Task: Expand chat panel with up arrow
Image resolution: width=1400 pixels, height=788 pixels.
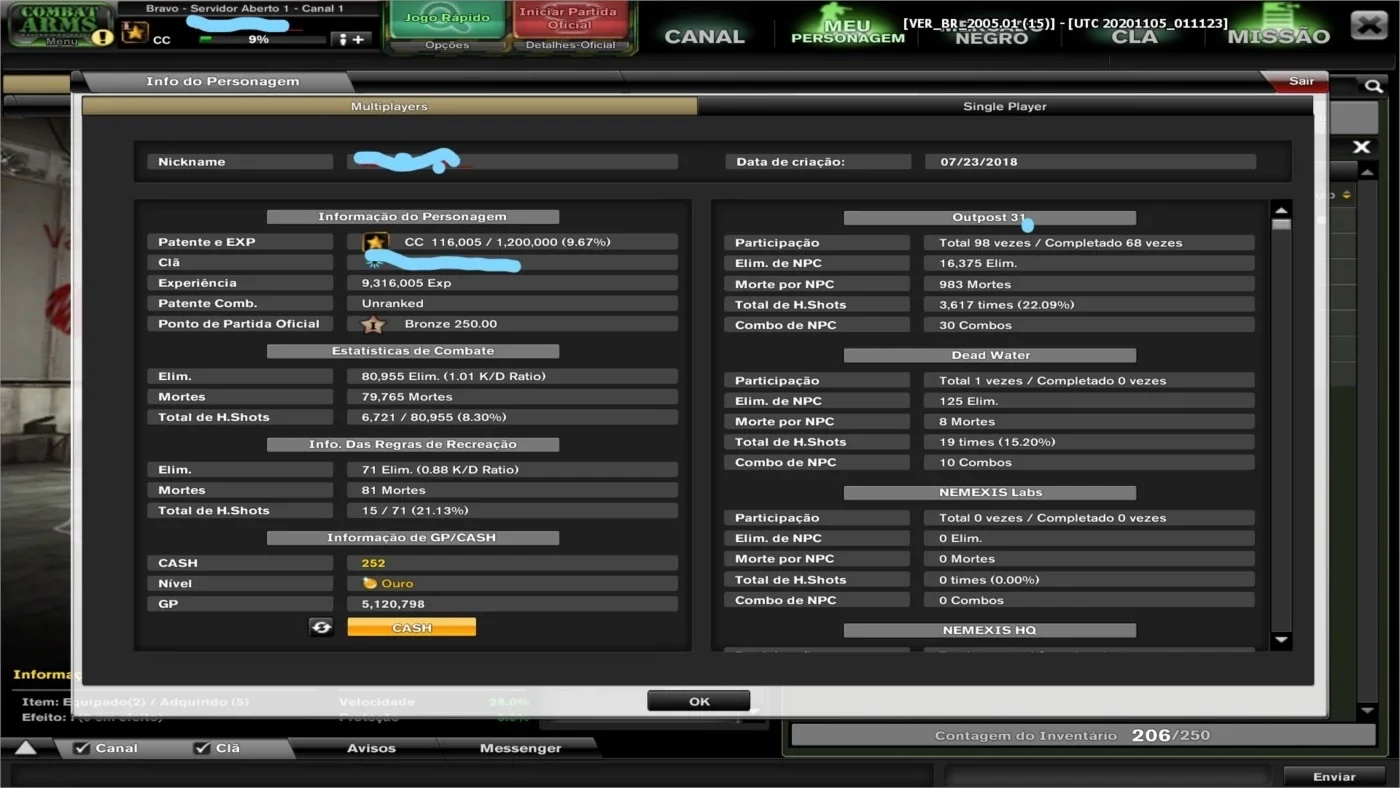Action: coord(26,748)
